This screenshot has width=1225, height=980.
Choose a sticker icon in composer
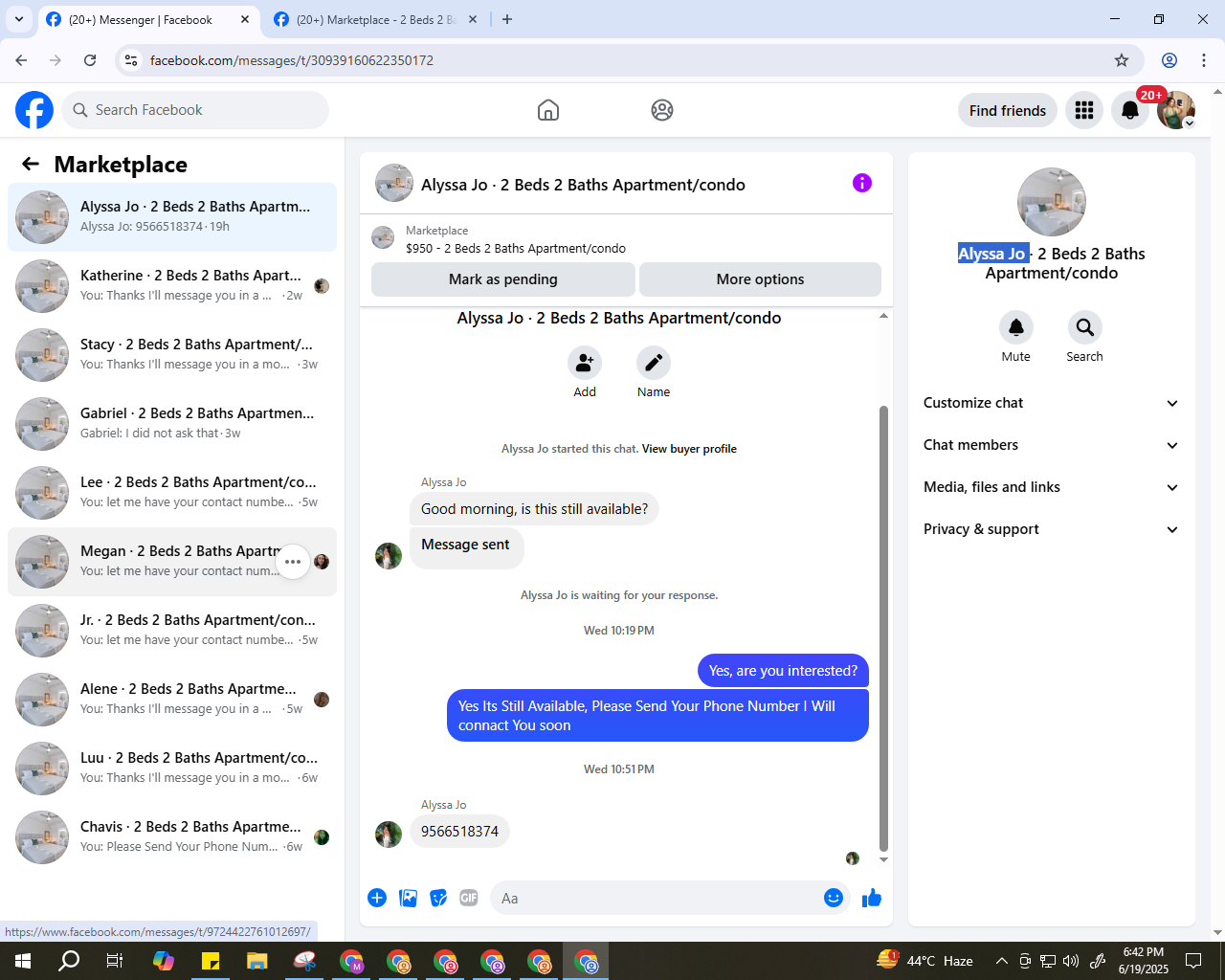[438, 898]
